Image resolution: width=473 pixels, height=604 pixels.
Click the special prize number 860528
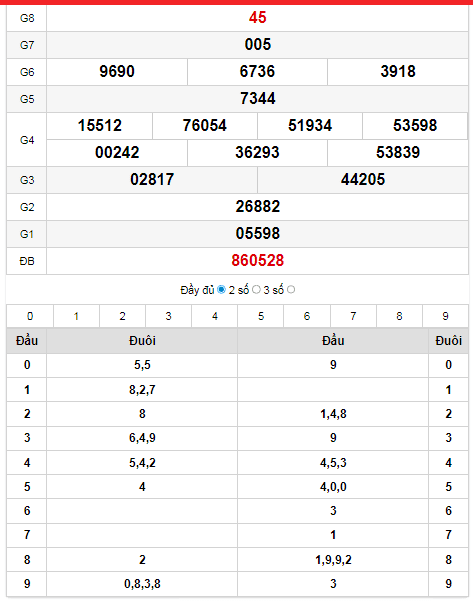tap(258, 261)
